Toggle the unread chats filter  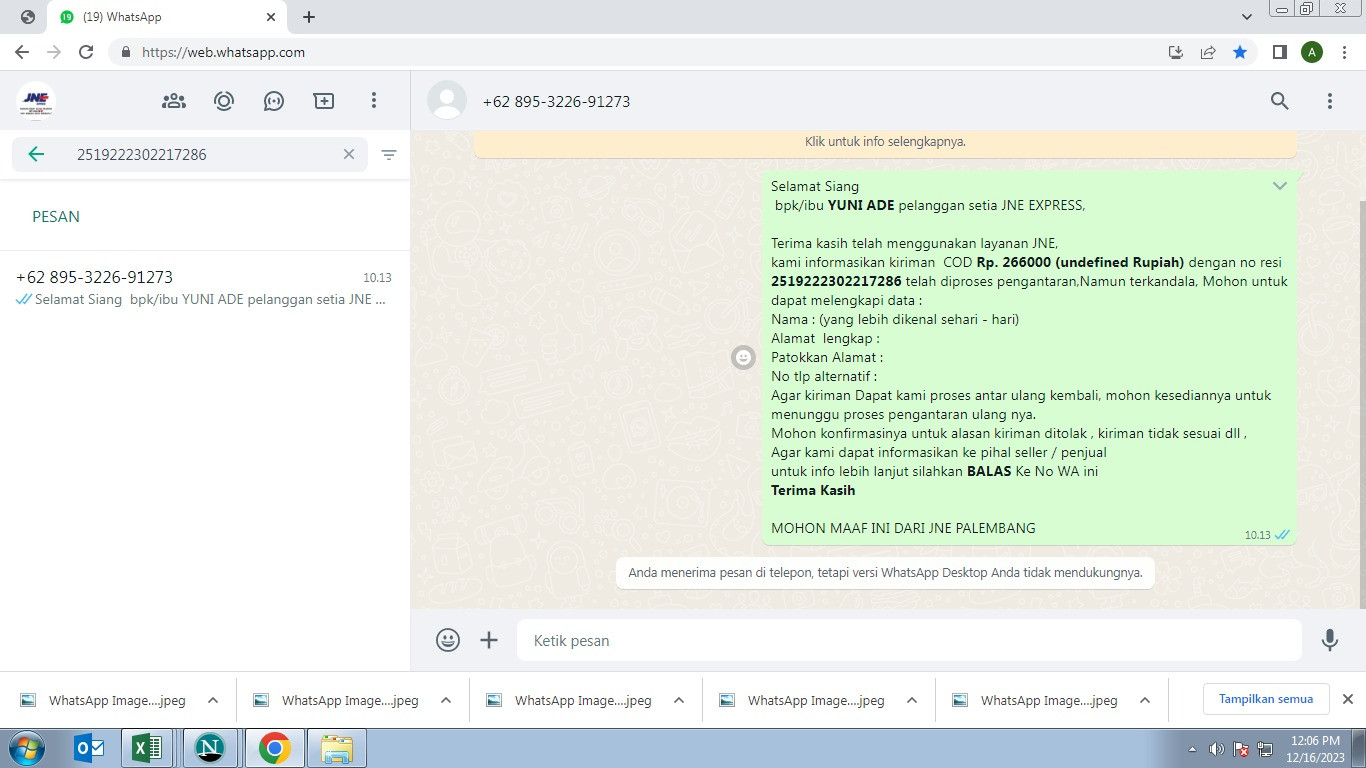click(x=389, y=155)
